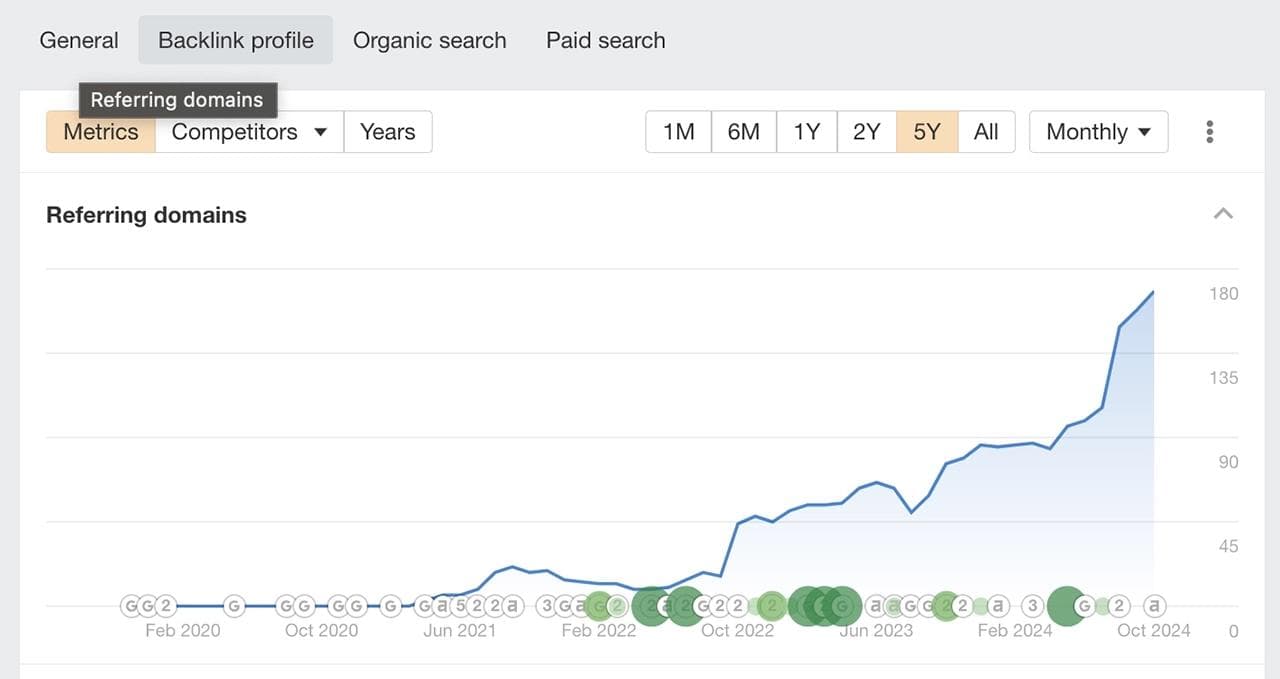Image resolution: width=1280 pixels, height=679 pixels.
Task: Click the line peak at chart's right end
Action: click(1153, 292)
